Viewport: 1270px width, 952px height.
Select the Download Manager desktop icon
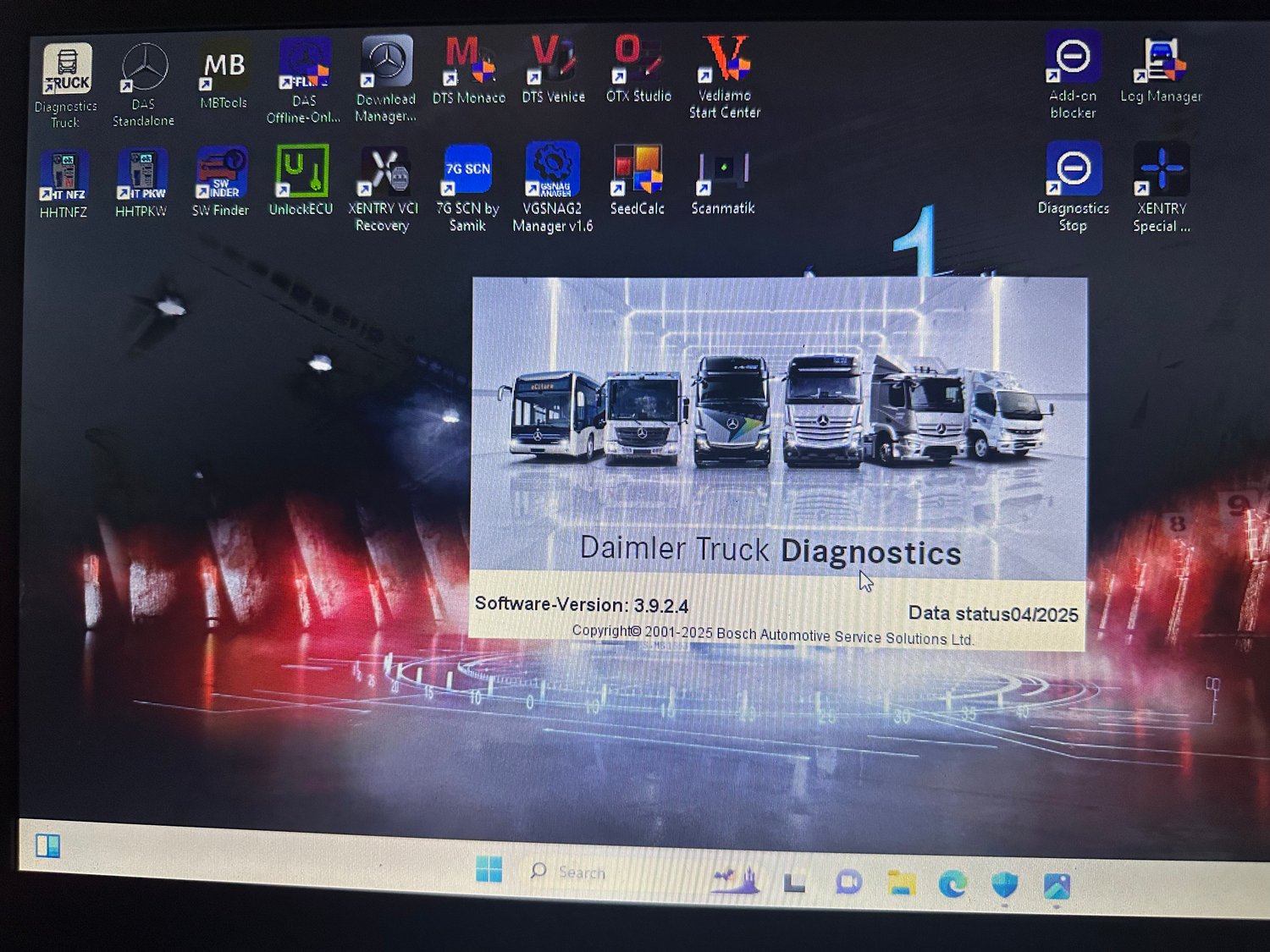click(x=386, y=80)
